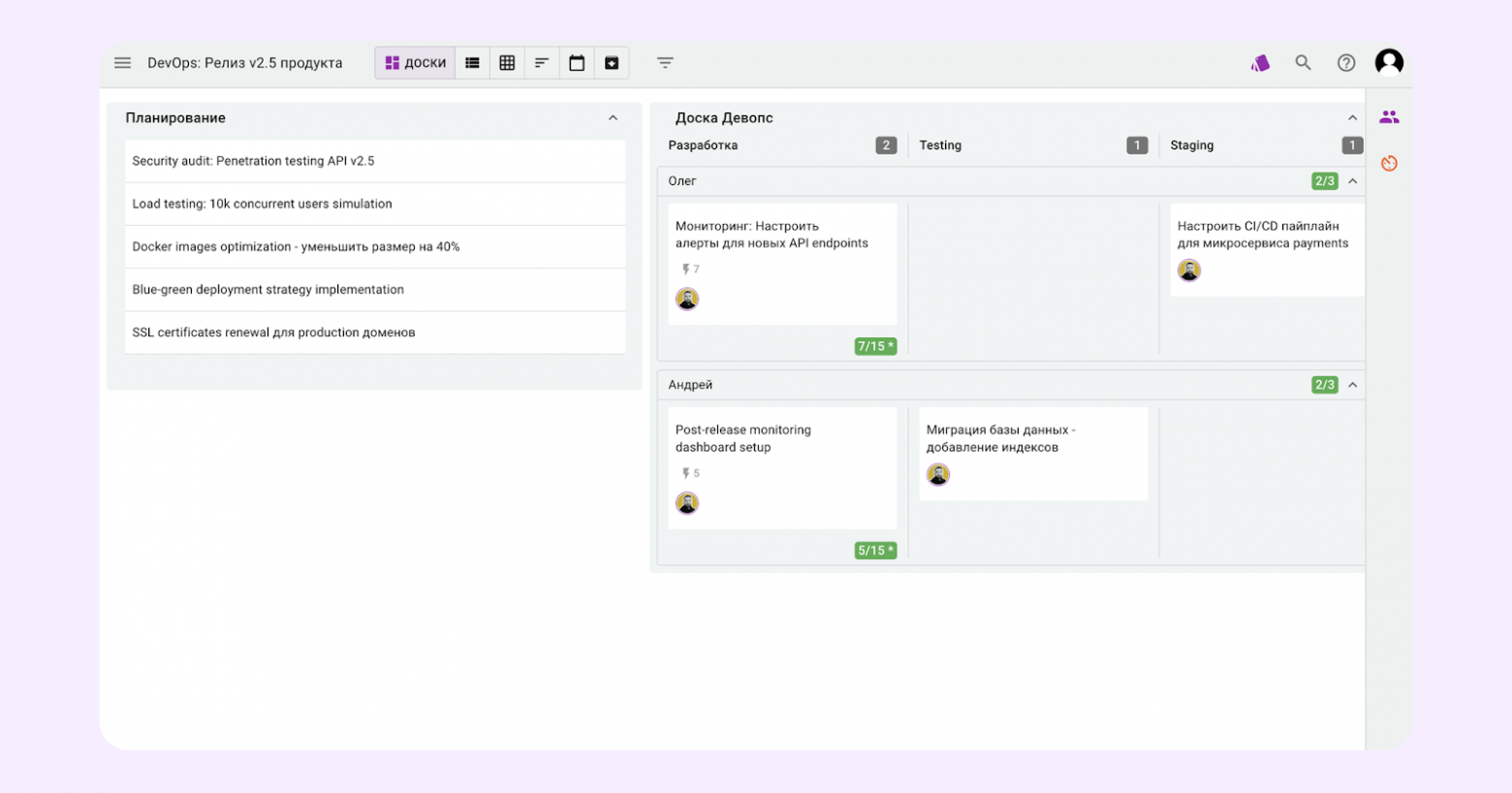This screenshot has width=1512, height=793.
Task: Switch to table grid view
Action: (x=507, y=63)
